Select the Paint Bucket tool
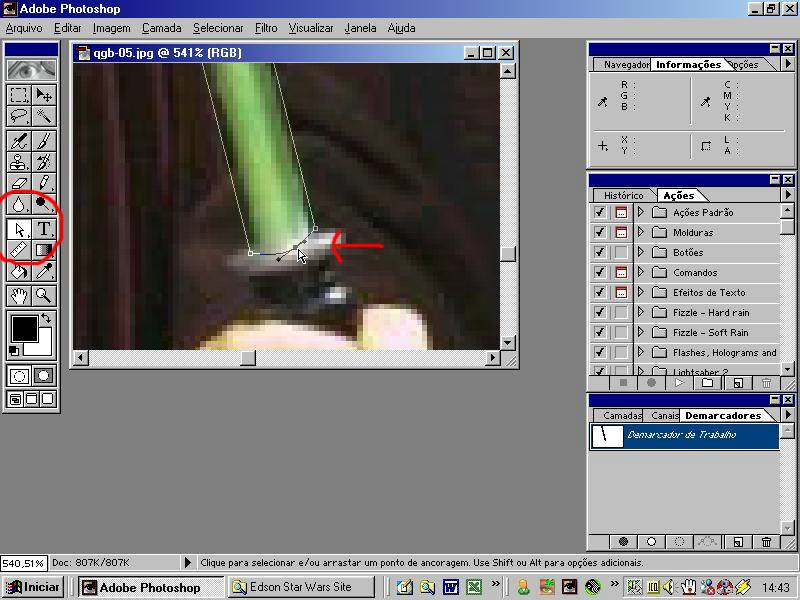This screenshot has height=600, width=800. (19, 271)
